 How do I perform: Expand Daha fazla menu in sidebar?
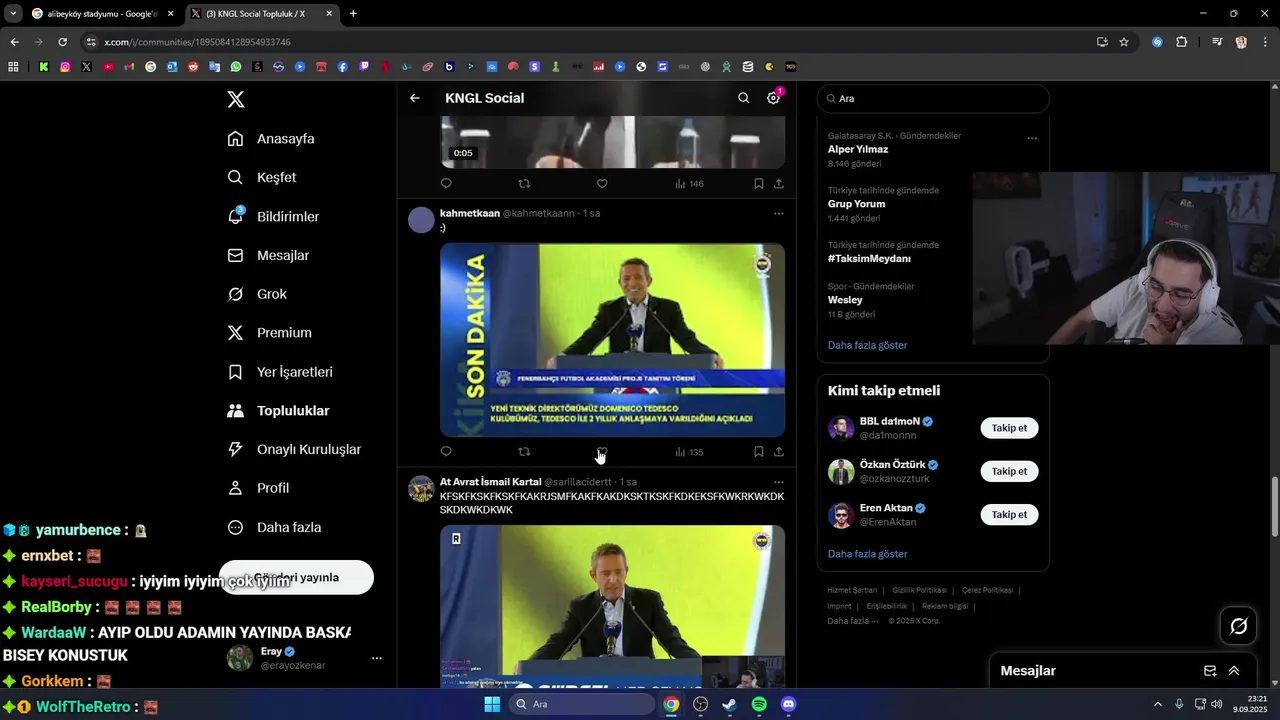click(274, 527)
